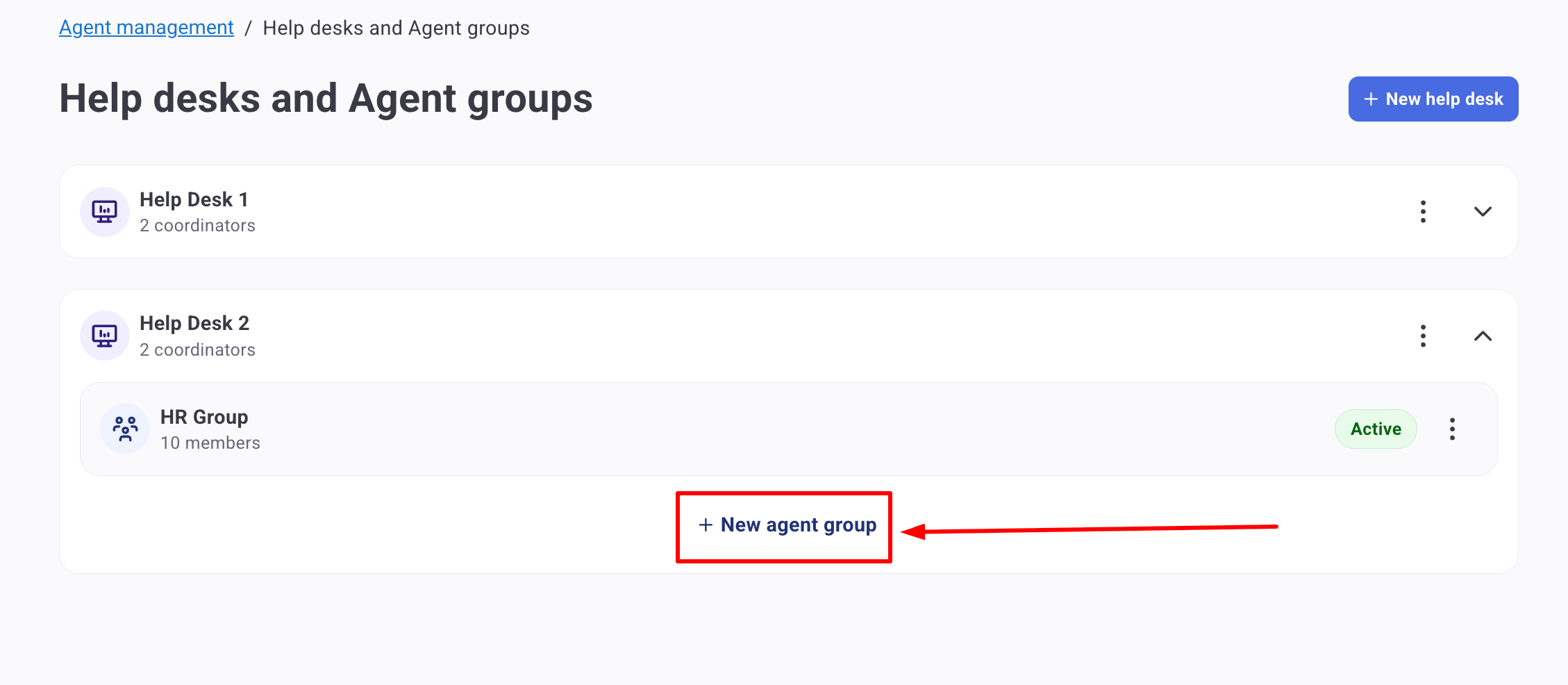Click the HR Group people icon
Screen dimensions: 1568x685
(x=126, y=429)
